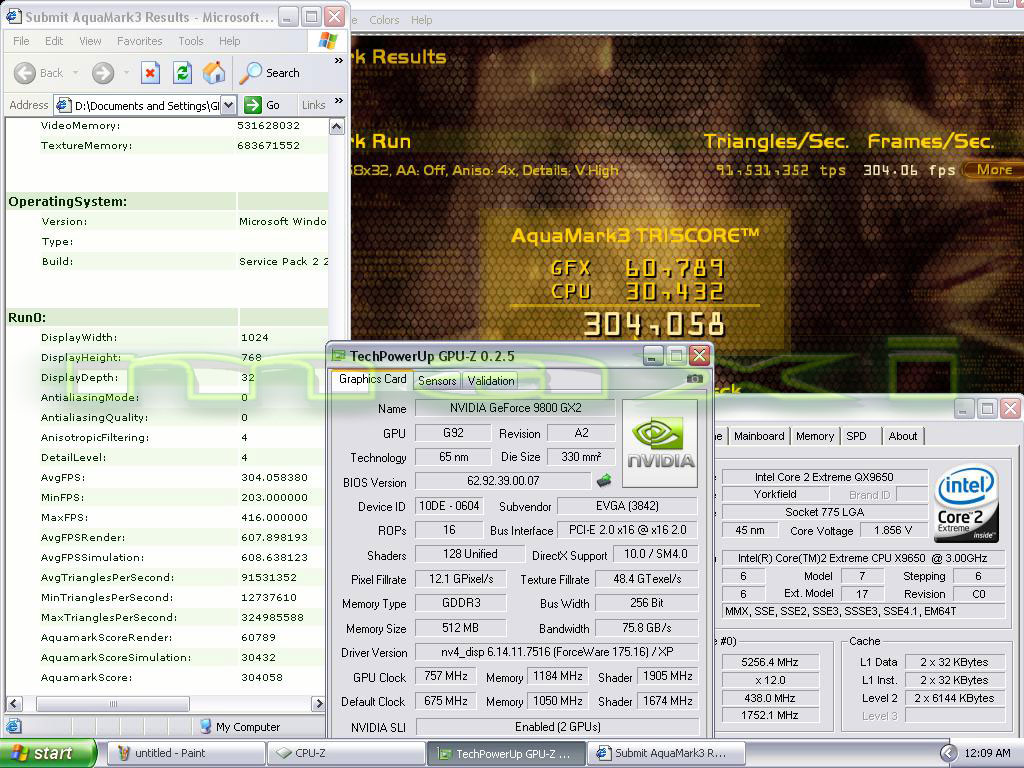
Task: Open the address bar dropdown
Action: click(228, 104)
